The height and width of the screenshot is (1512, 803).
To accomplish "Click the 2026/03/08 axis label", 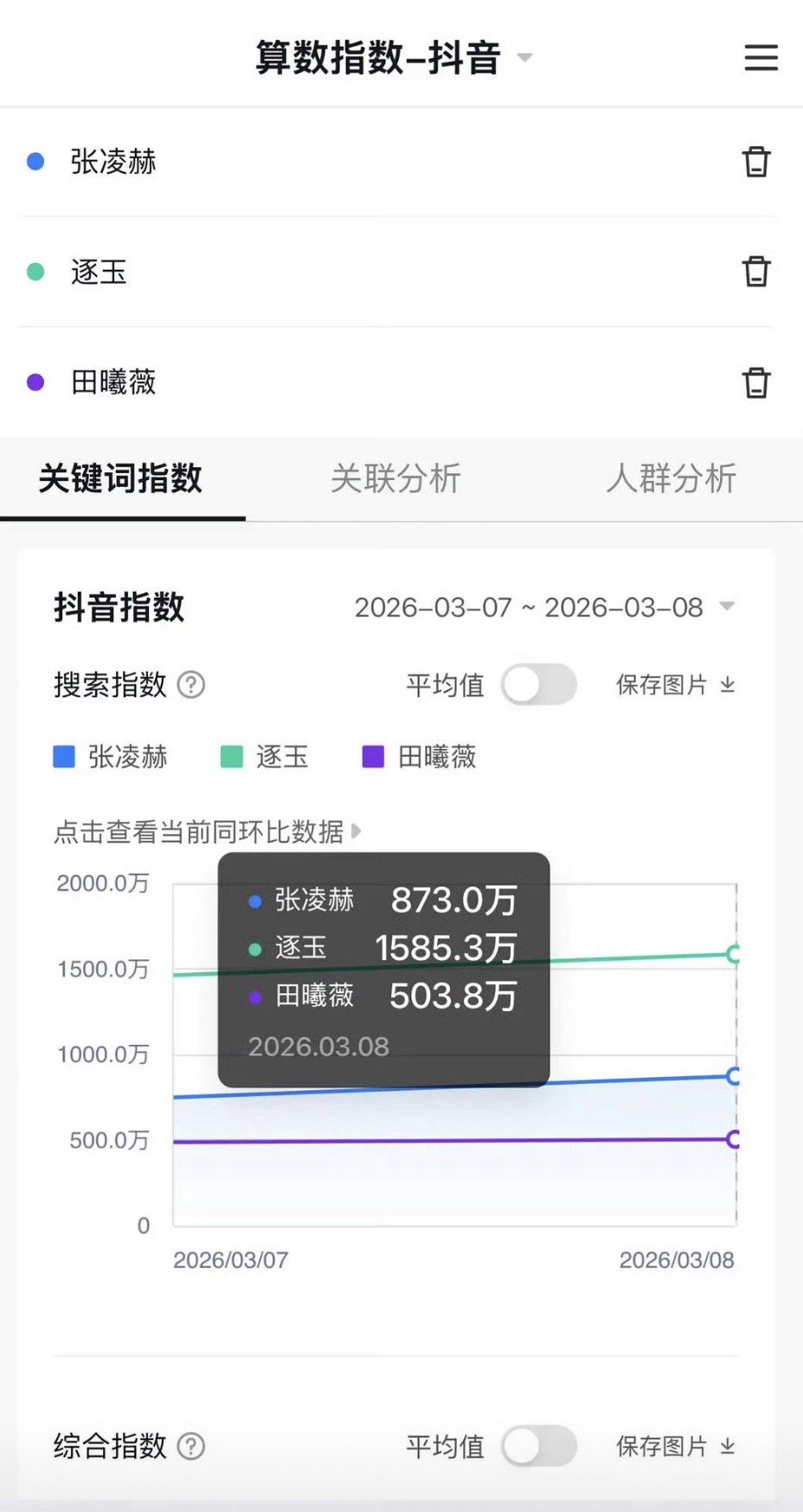I will click(x=677, y=1260).
